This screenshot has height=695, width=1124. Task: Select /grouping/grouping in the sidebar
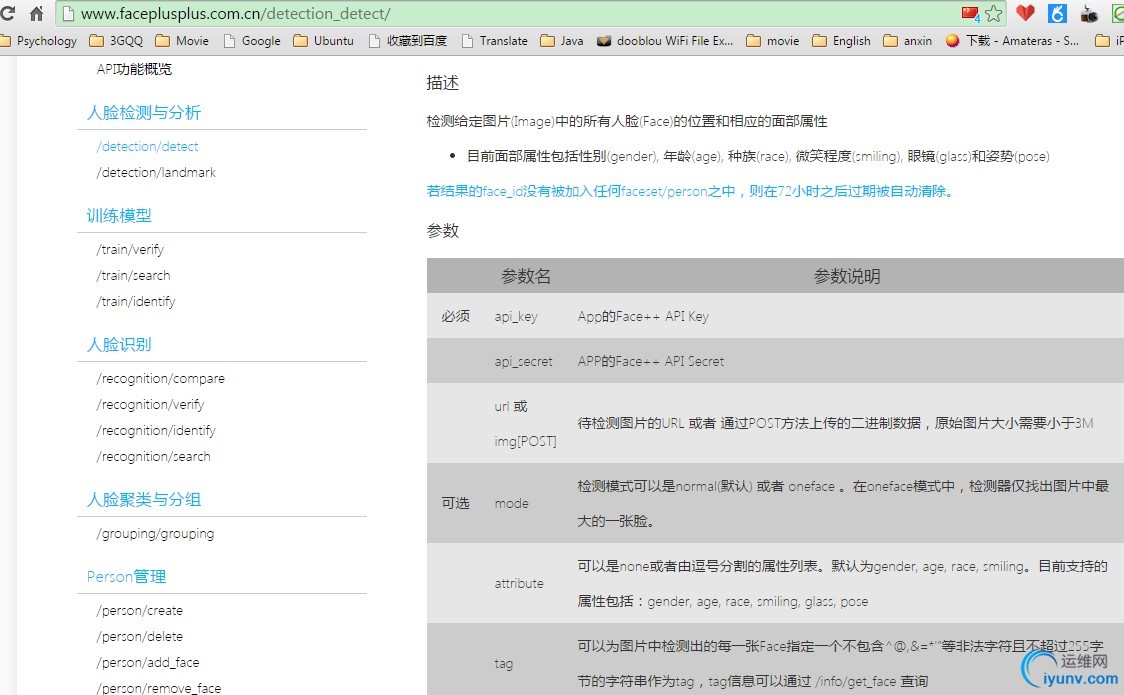click(x=155, y=533)
